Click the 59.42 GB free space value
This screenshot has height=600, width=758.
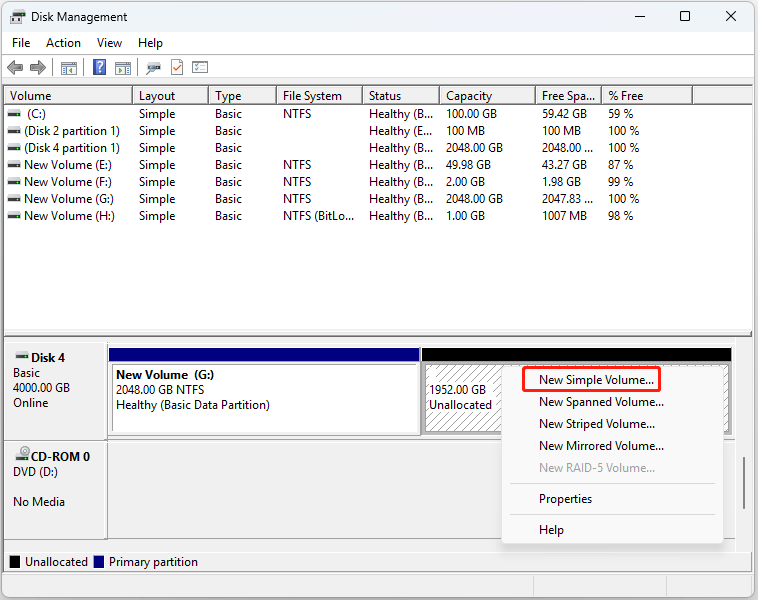click(564, 114)
